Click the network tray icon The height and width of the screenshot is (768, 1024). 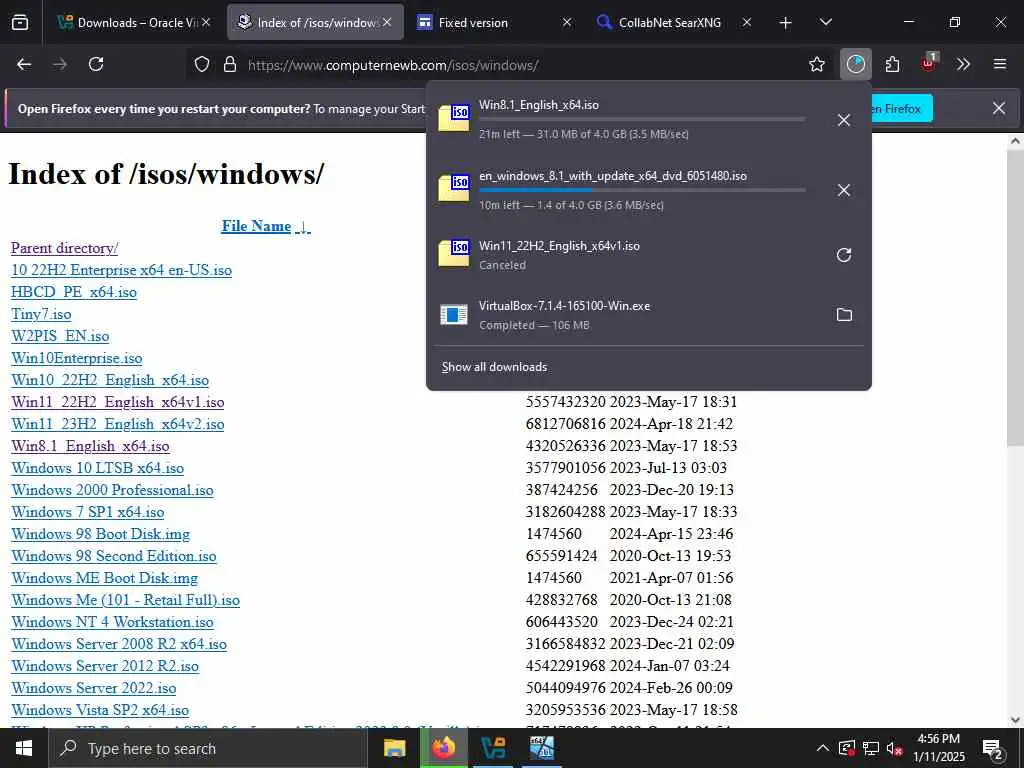871,748
